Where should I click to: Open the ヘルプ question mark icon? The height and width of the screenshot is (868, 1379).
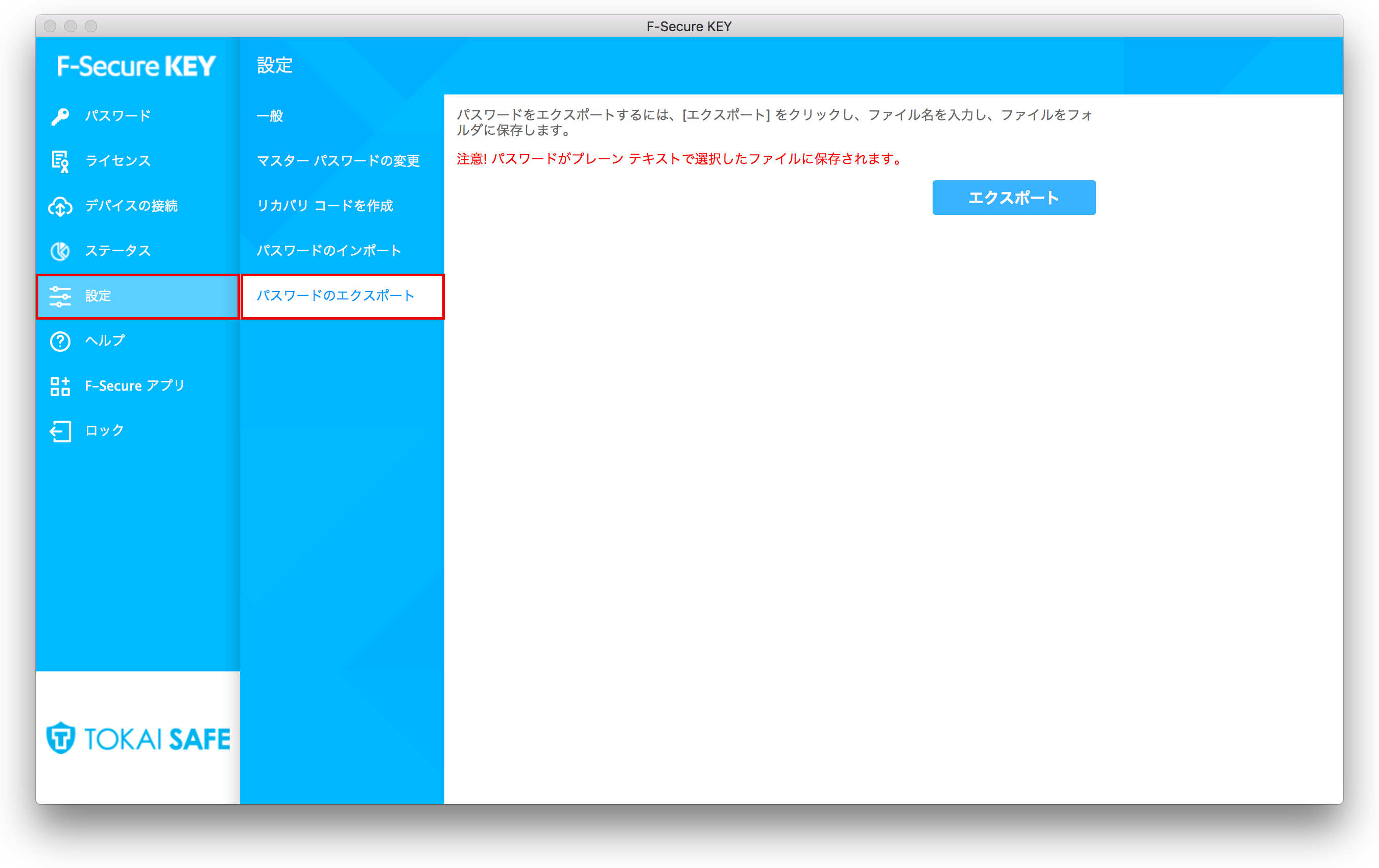pos(60,341)
